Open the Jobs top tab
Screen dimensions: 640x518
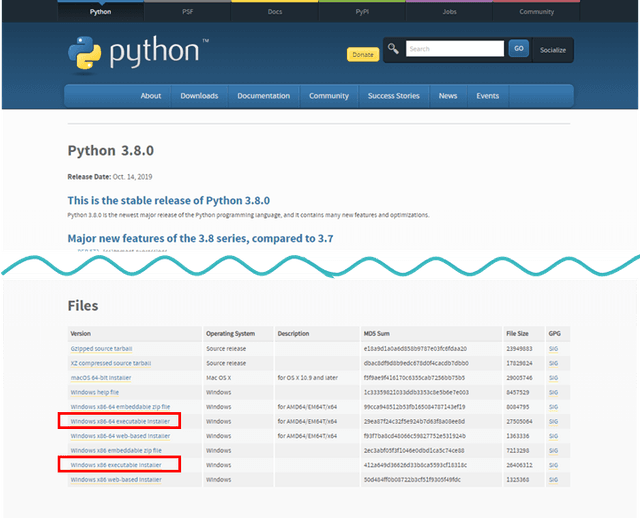pyautogui.click(x=449, y=11)
